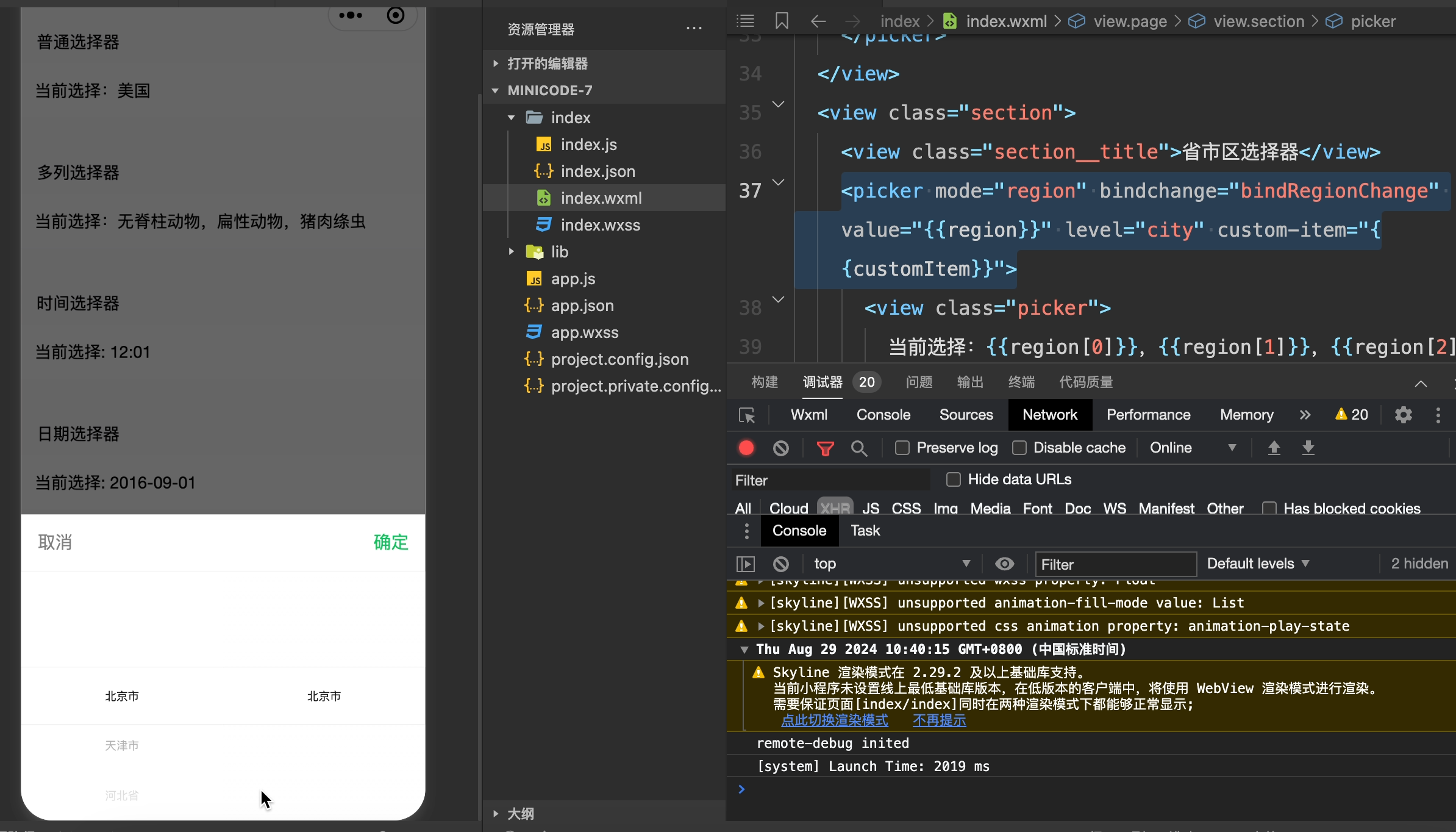Click the import HAR upload arrow icon

point(1274,448)
